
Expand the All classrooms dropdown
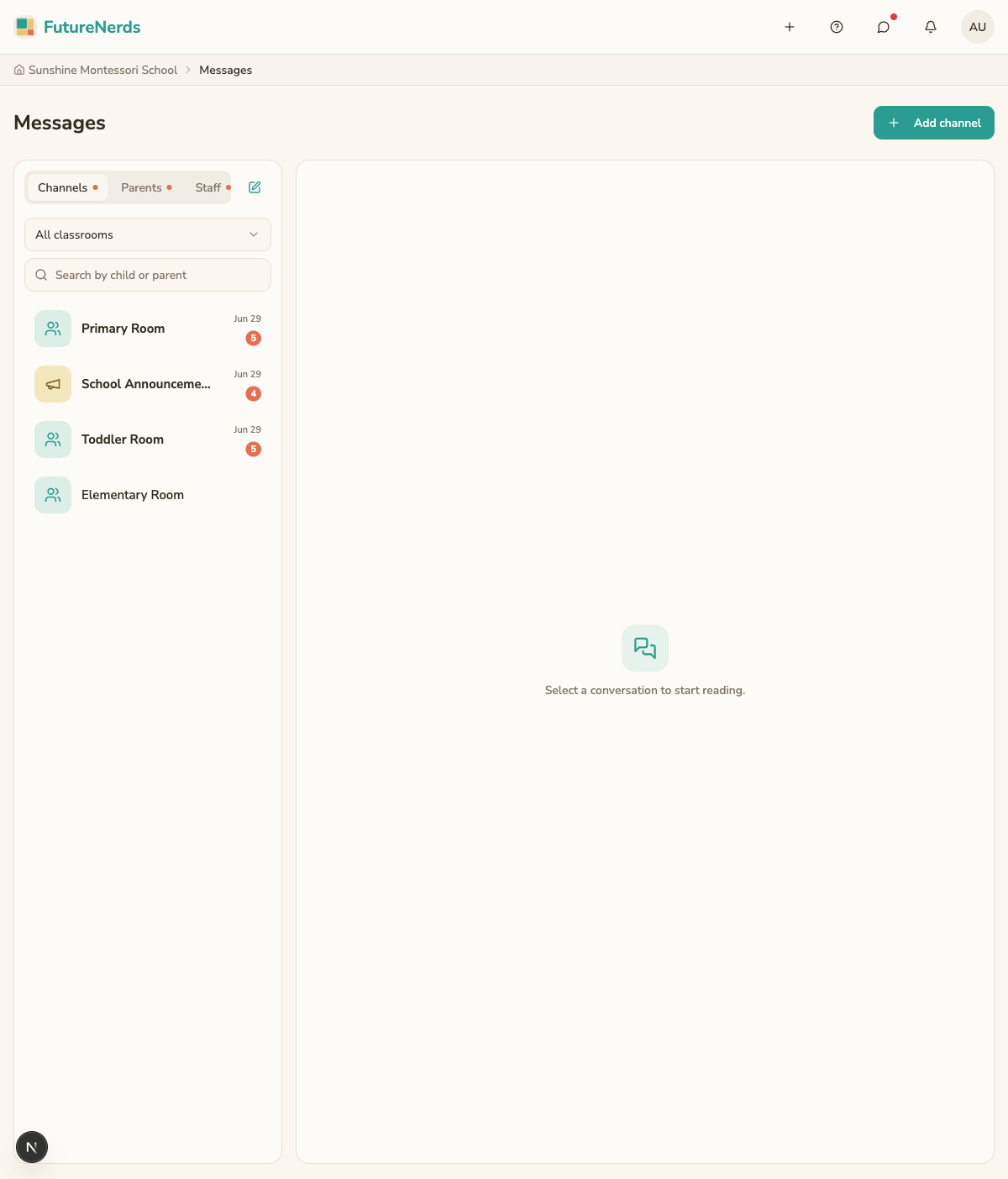coord(148,234)
